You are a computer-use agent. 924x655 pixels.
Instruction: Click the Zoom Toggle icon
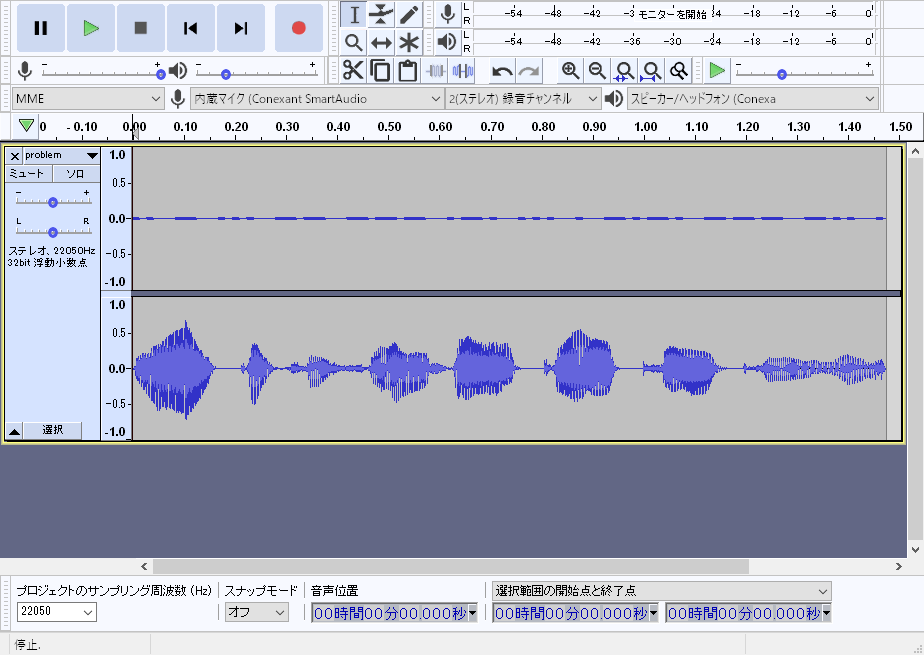678,71
